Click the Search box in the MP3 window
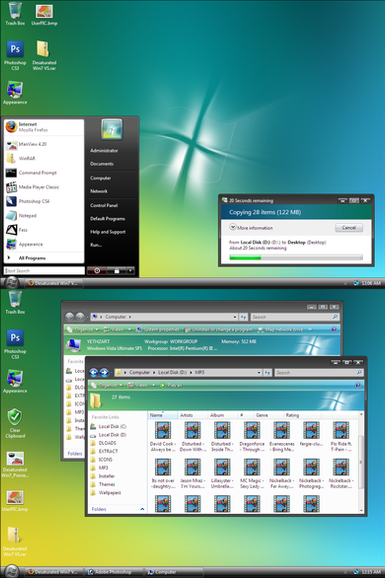The height and width of the screenshot is (578, 385). (x=319, y=373)
